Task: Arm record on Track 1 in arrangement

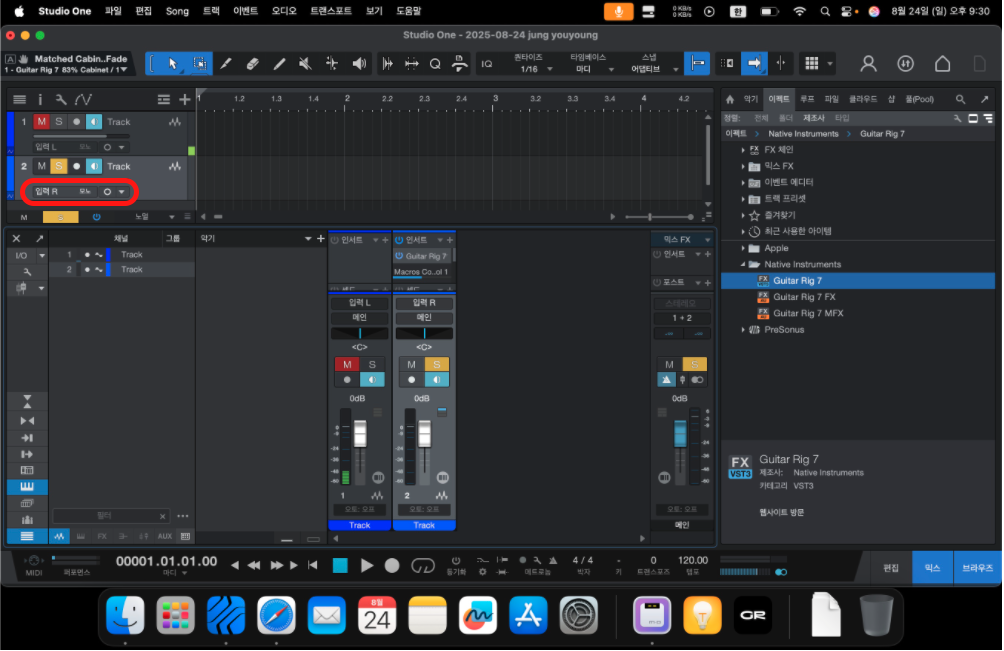Action: pyautogui.click(x=77, y=122)
